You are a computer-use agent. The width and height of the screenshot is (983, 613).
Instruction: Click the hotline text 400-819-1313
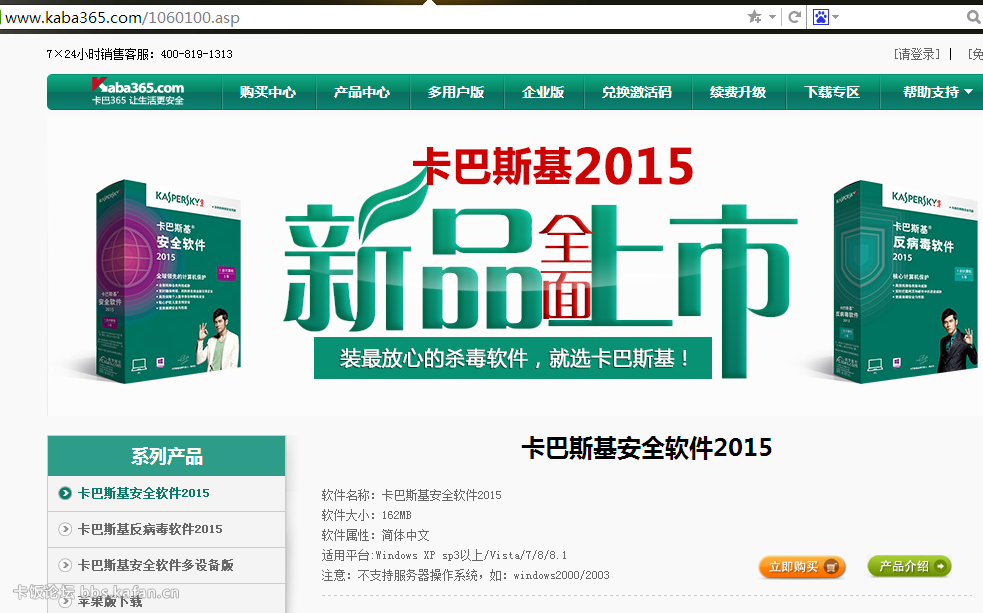tap(196, 55)
